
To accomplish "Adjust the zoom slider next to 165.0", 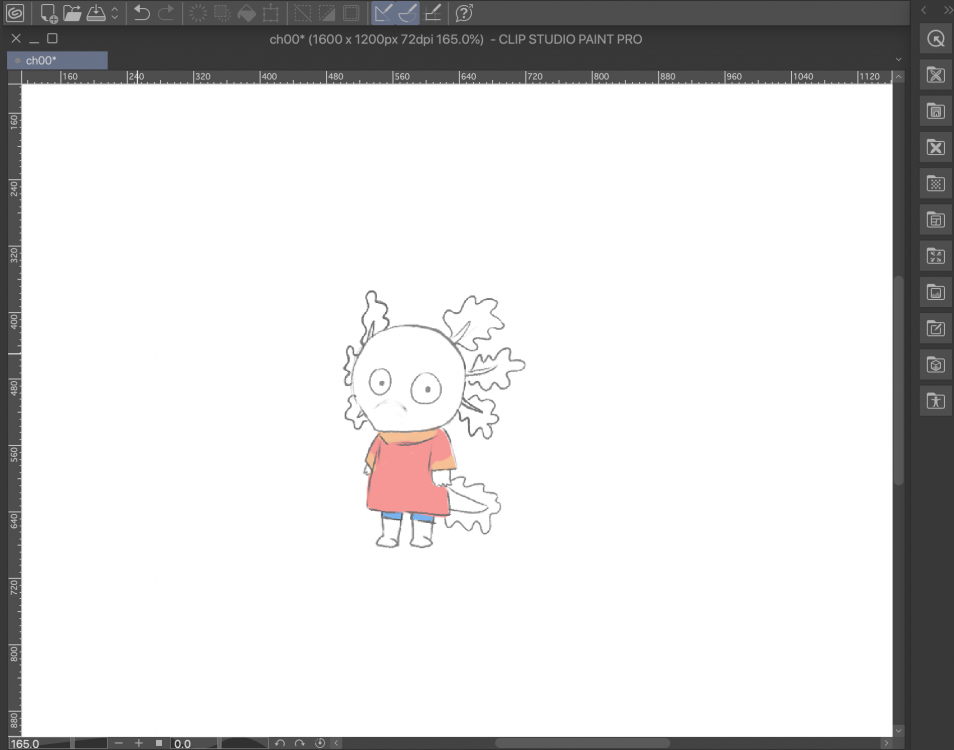I will pyautogui.click(x=74, y=743).
